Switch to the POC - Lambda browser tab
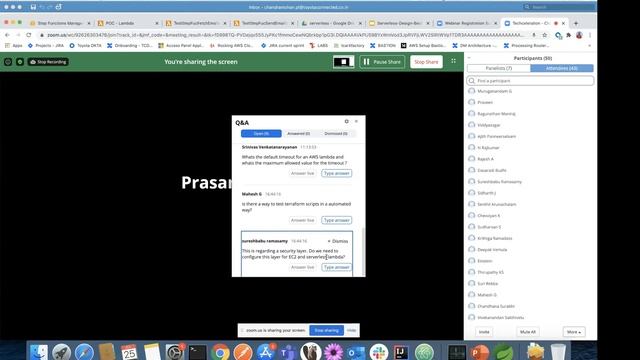Viewport: 640px width, 360px height. pyautogui.click(x=127, y=23)
